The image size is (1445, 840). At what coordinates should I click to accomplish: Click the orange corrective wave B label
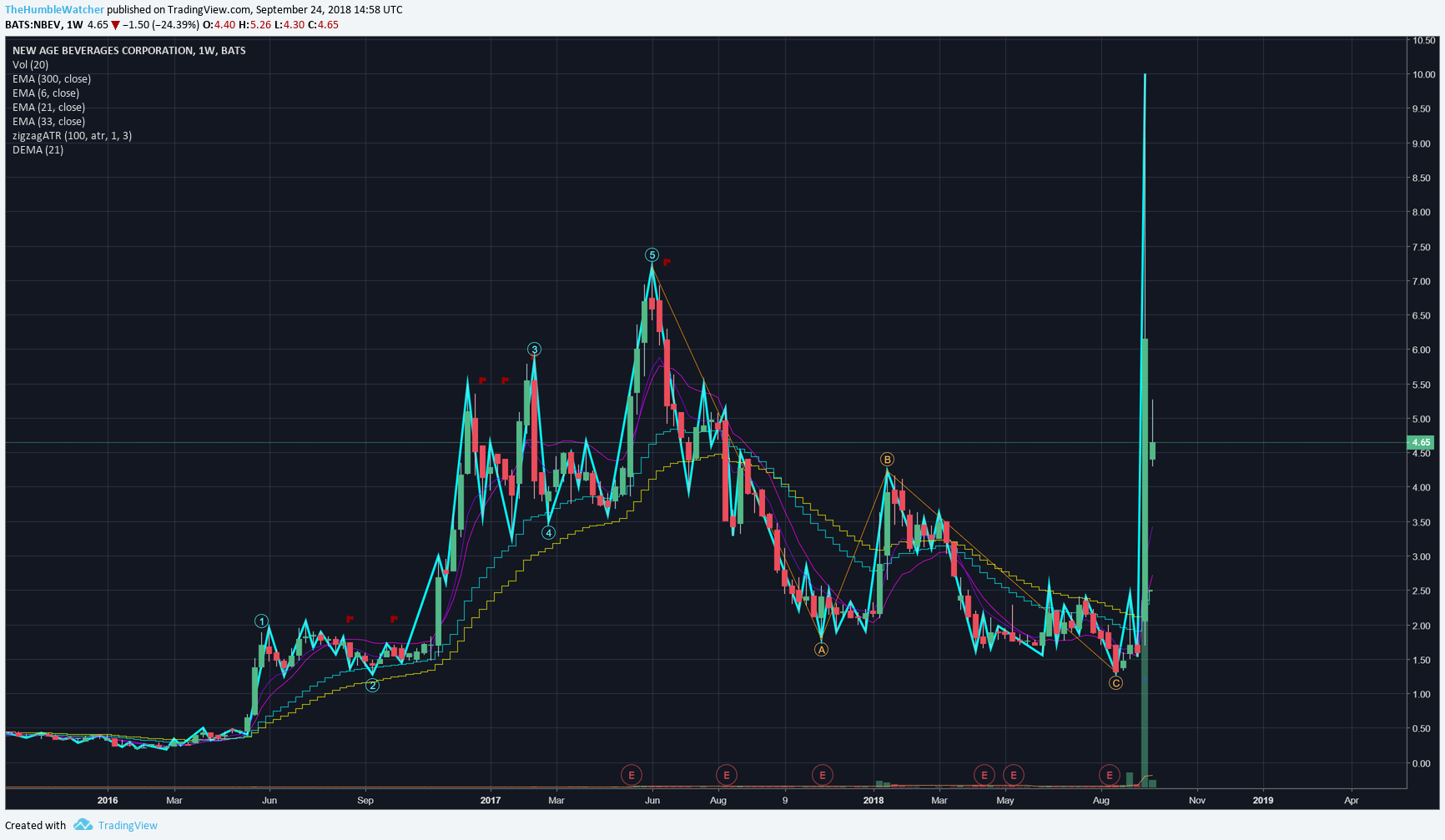[x=888, y=460]
